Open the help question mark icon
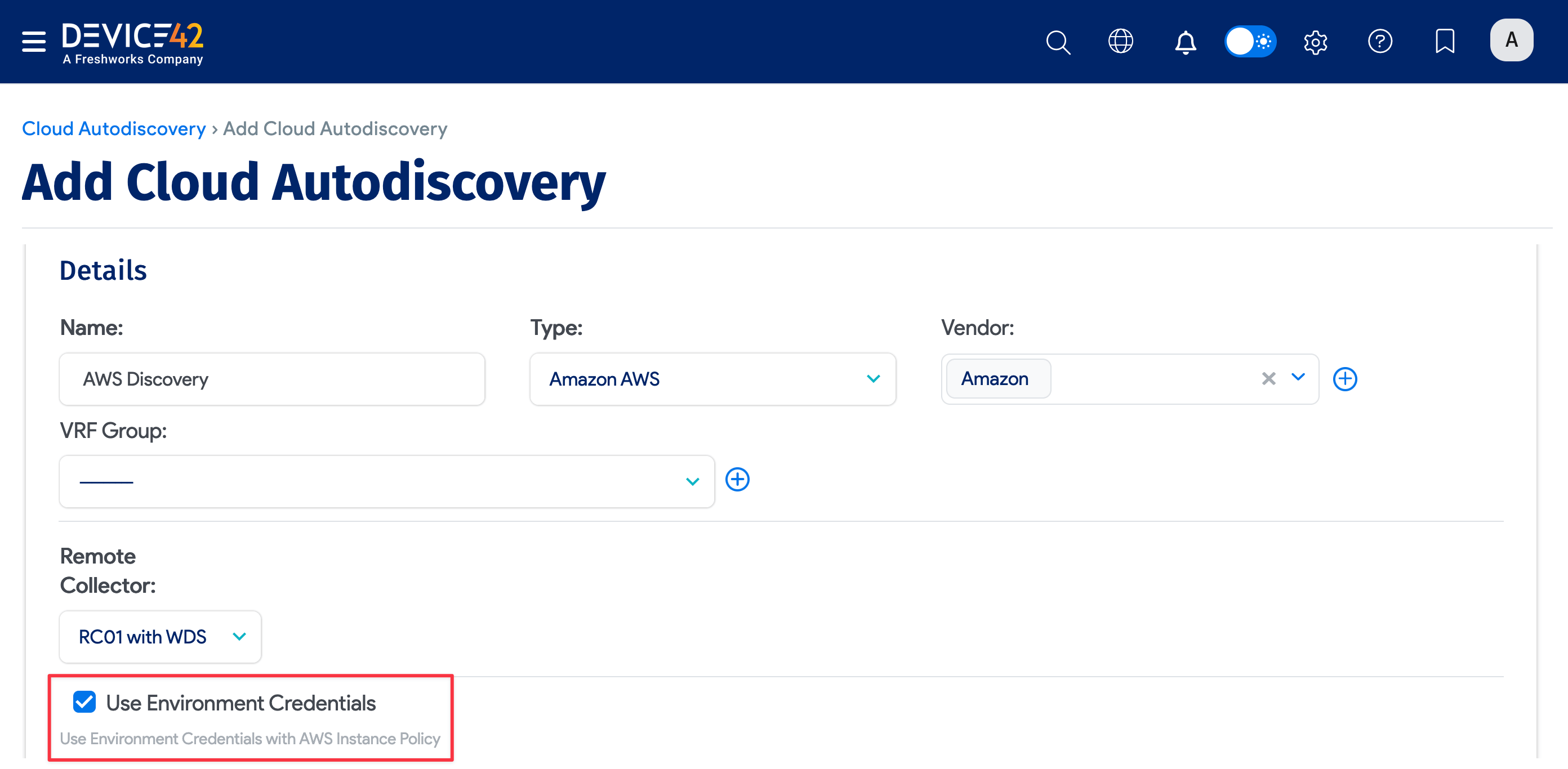This screenshot has height=769, width=1568. click(1380, 41)
